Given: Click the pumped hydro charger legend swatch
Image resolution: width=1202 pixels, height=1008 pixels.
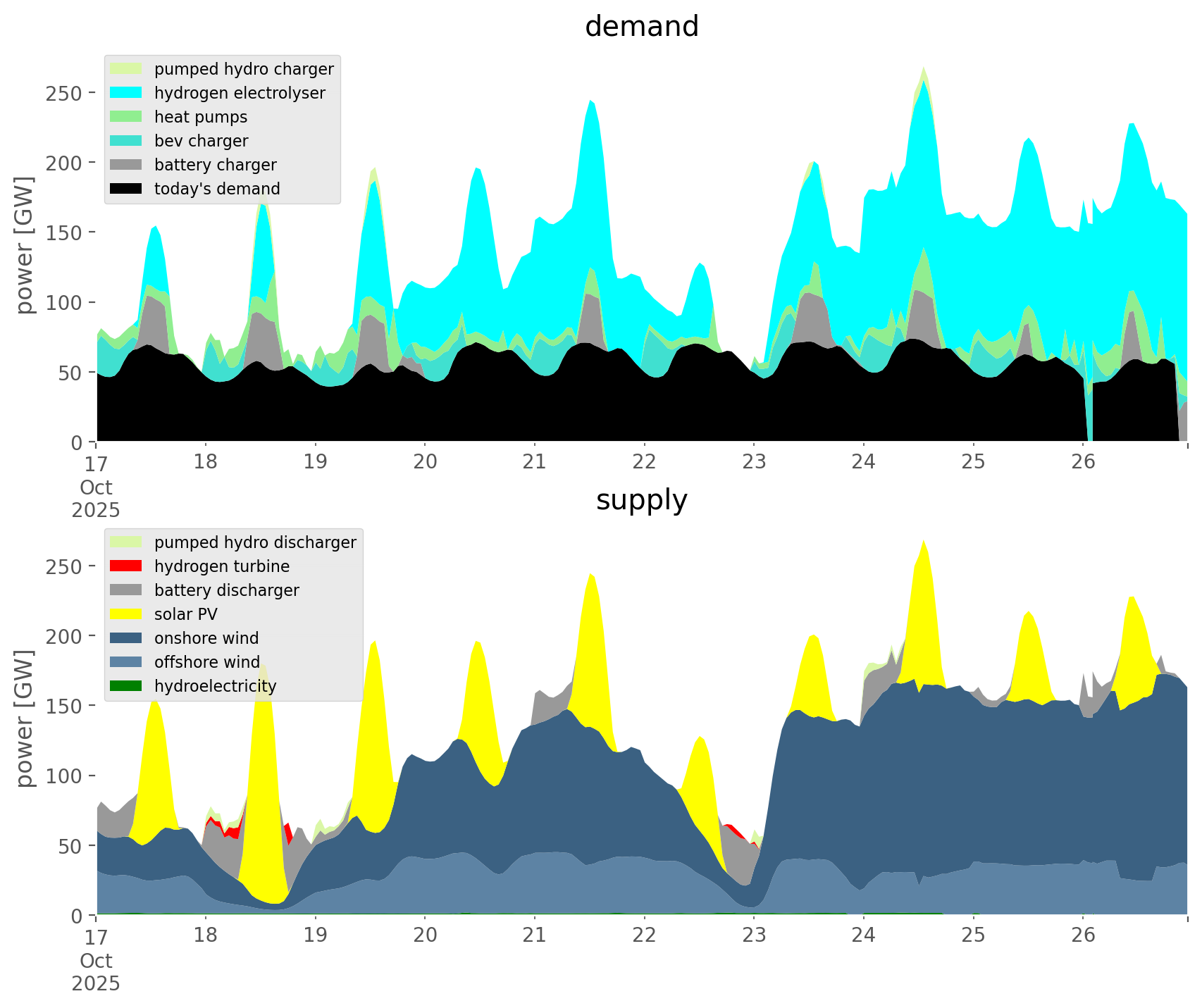Looking at the screenshot, I should click(x=127, y=69).
